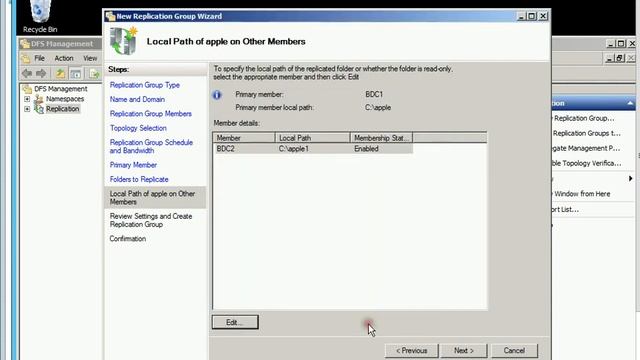The height and width of the screenshot is (360, 640).
Task: Click the Enabled membership status cell
Action: [x=366, y=149]
